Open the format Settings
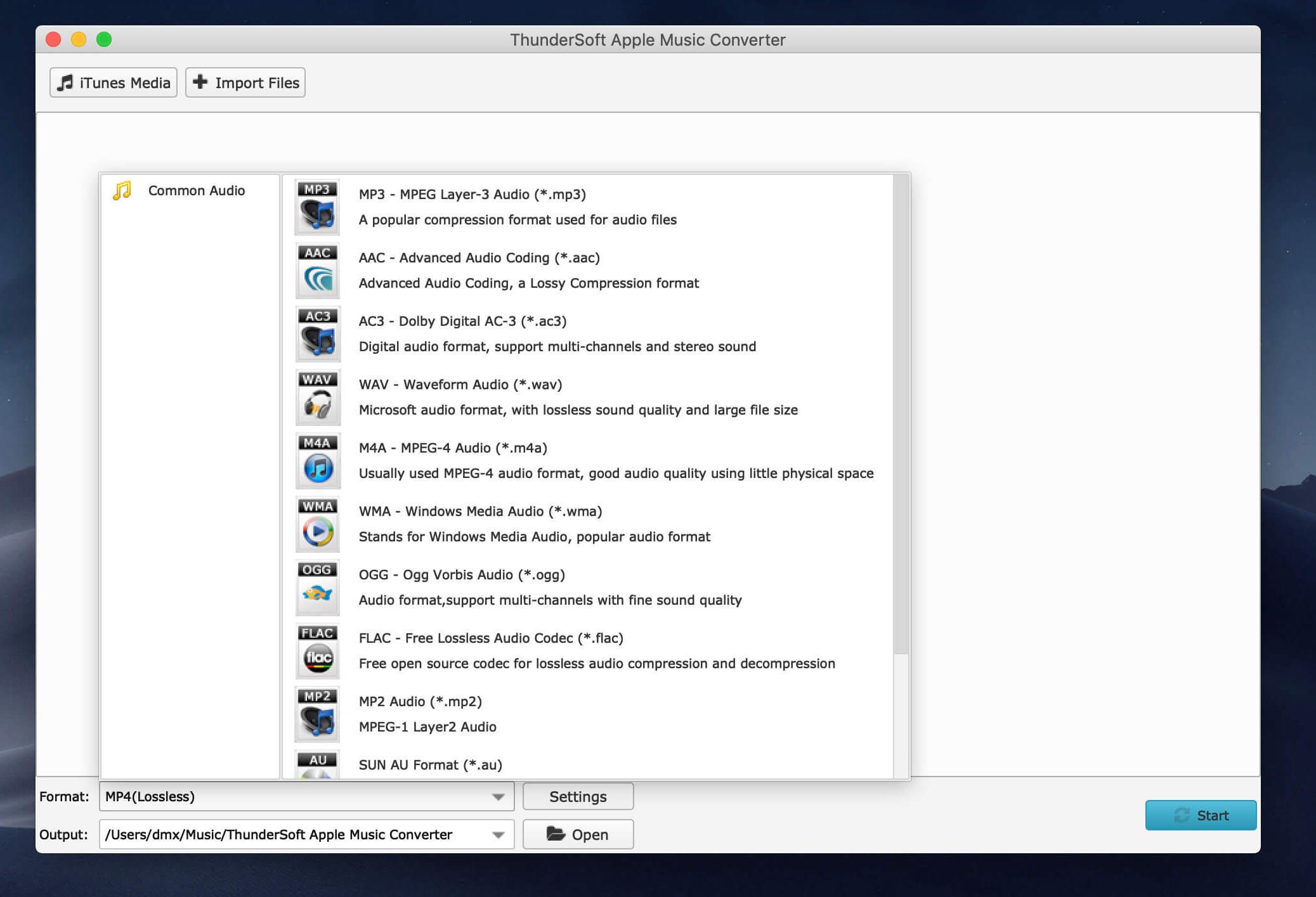This screenshot has height=897, width=1316. [x=578, y=796]
